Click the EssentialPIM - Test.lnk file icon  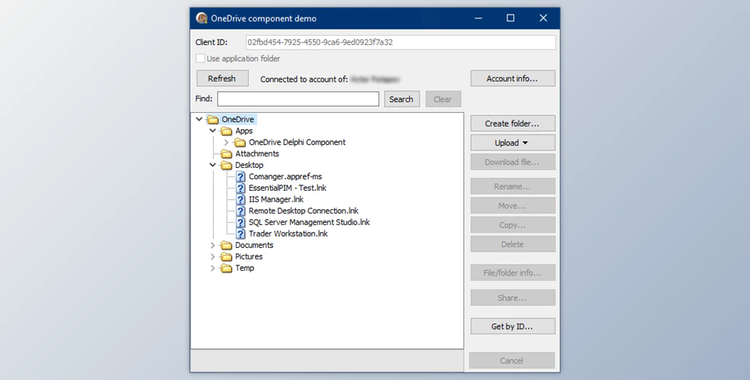241,188
